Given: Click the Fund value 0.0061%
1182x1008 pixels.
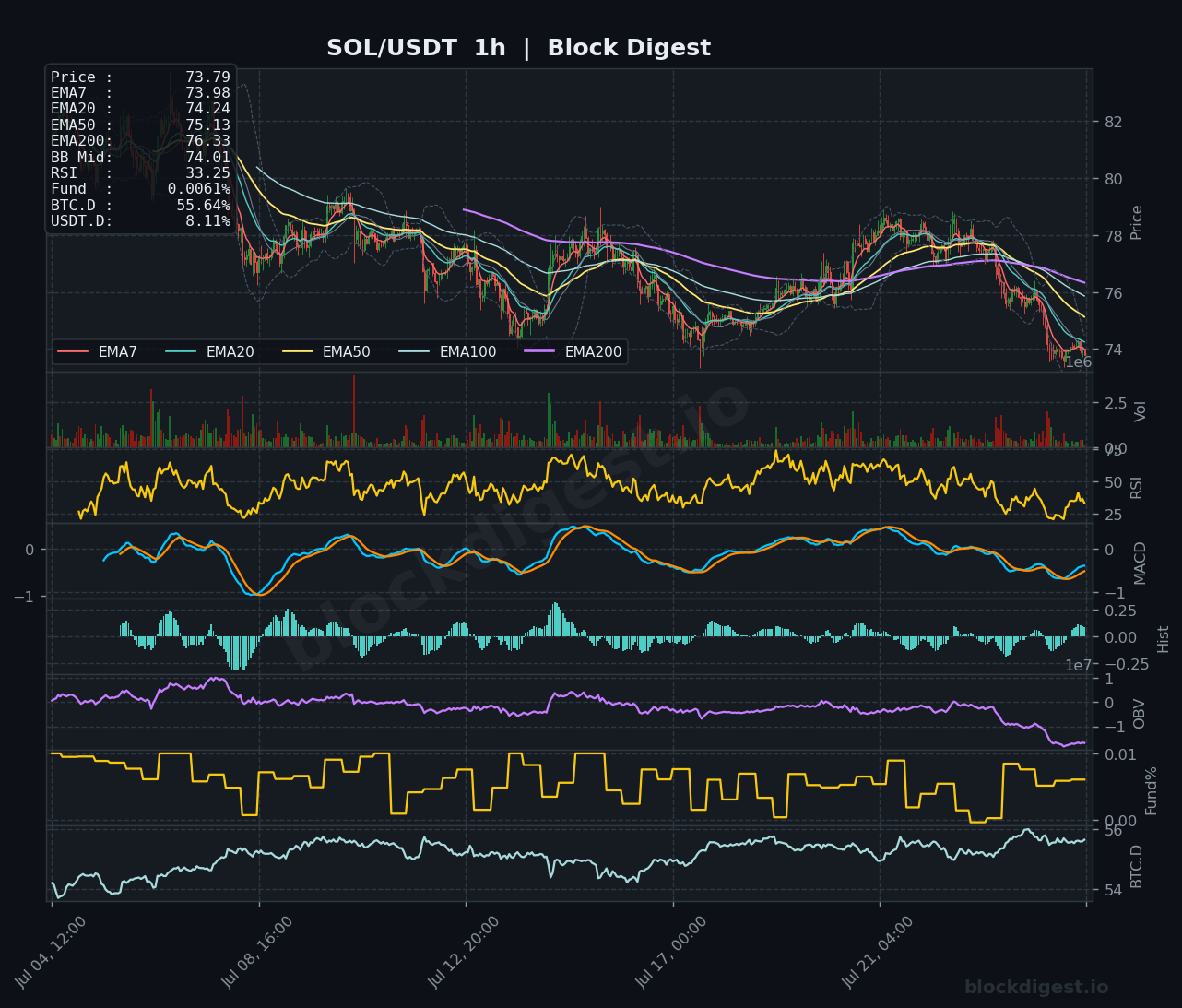Looking at the screenshot, I should click(x=198, y=189).
